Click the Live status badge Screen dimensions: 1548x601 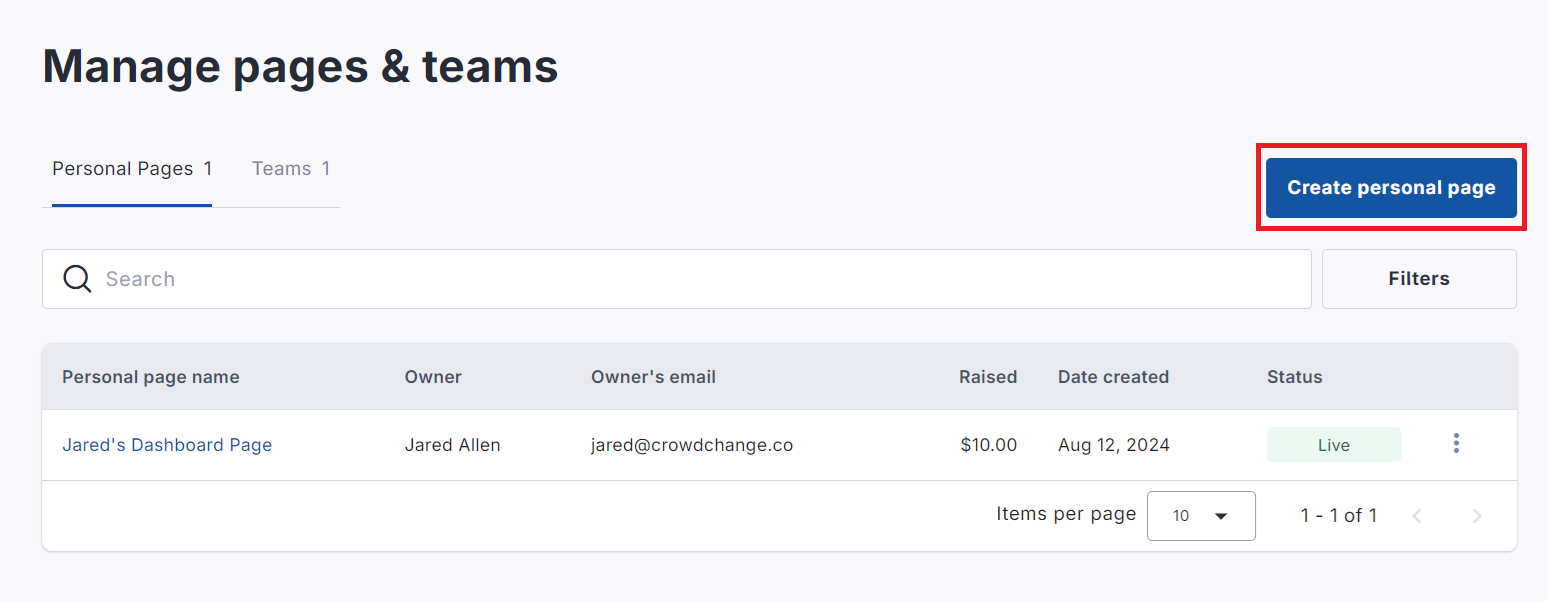click(1333, 445)
